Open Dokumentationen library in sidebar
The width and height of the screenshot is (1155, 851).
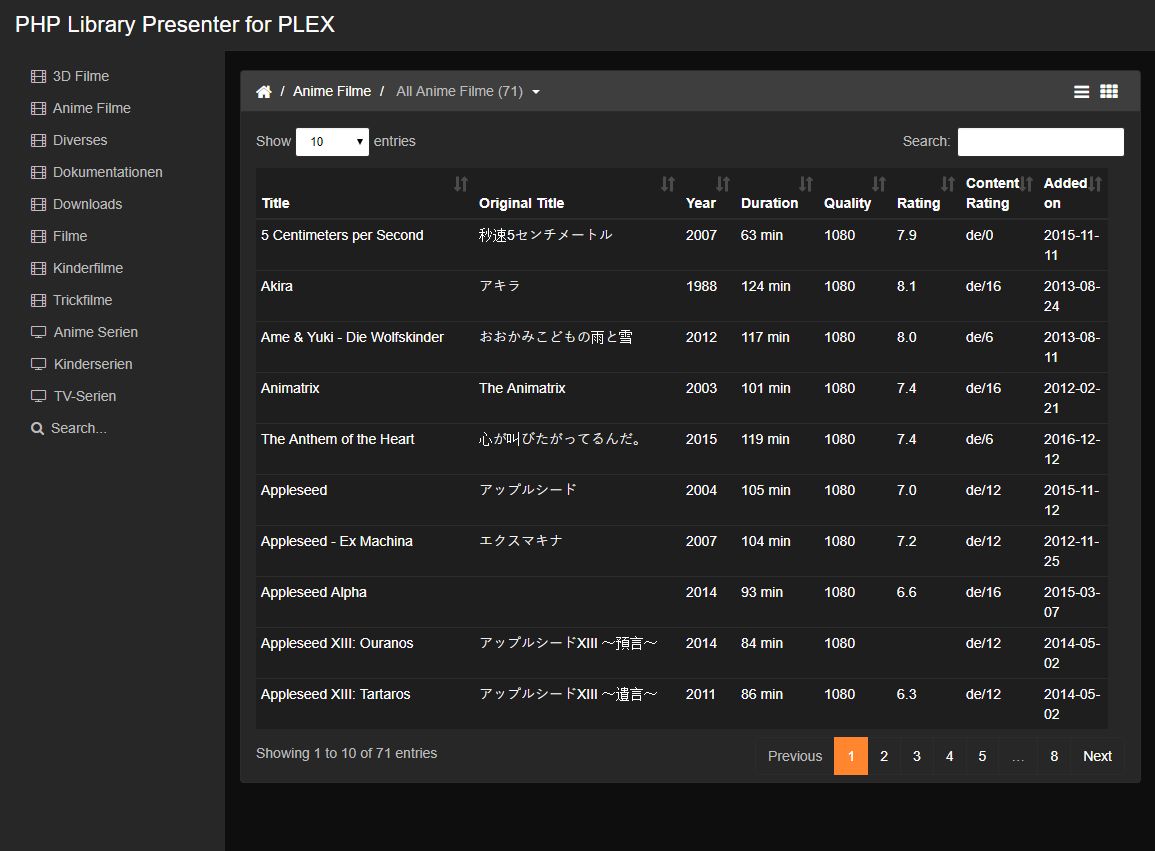[107, 172]
